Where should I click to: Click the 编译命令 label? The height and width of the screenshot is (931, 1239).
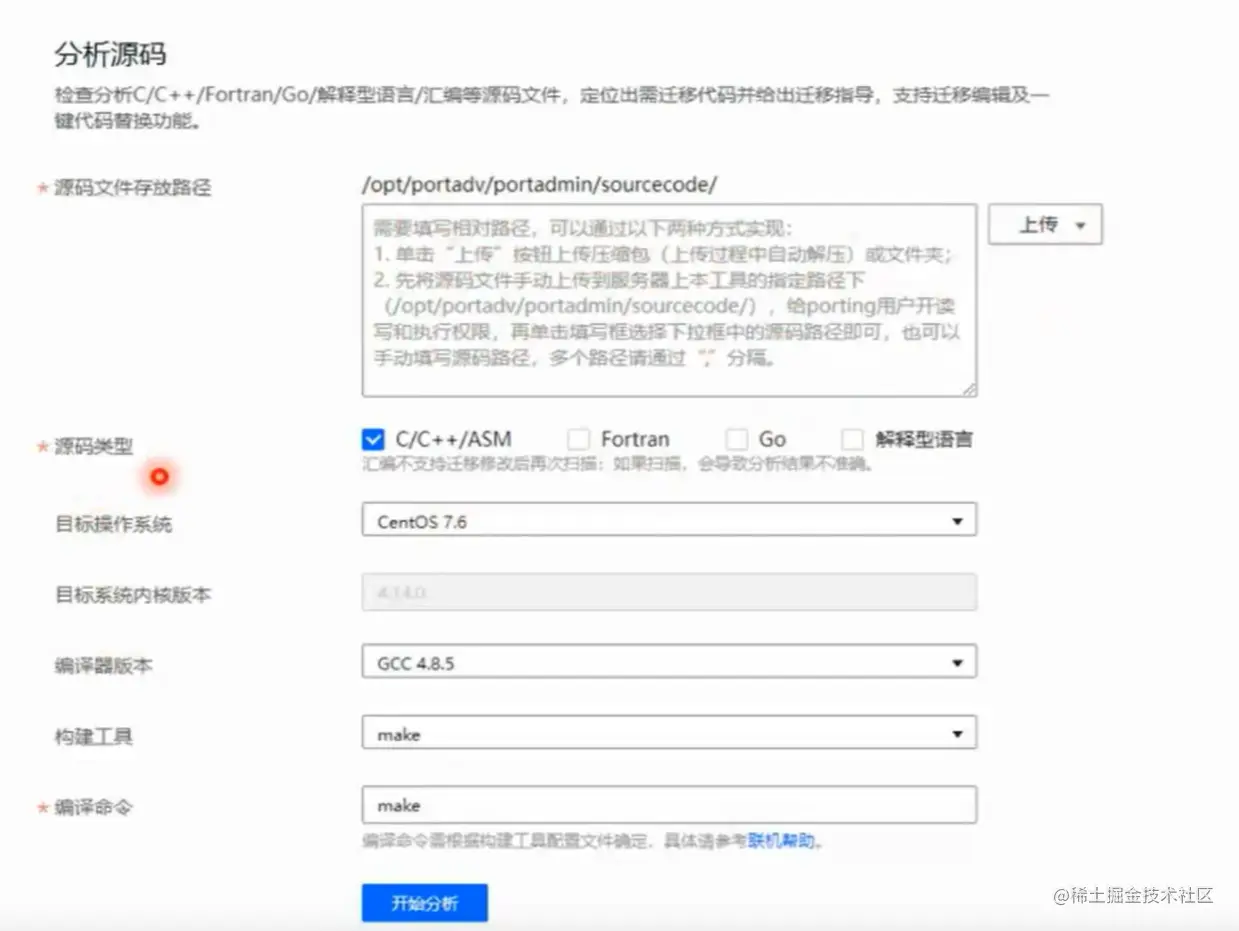93,807
